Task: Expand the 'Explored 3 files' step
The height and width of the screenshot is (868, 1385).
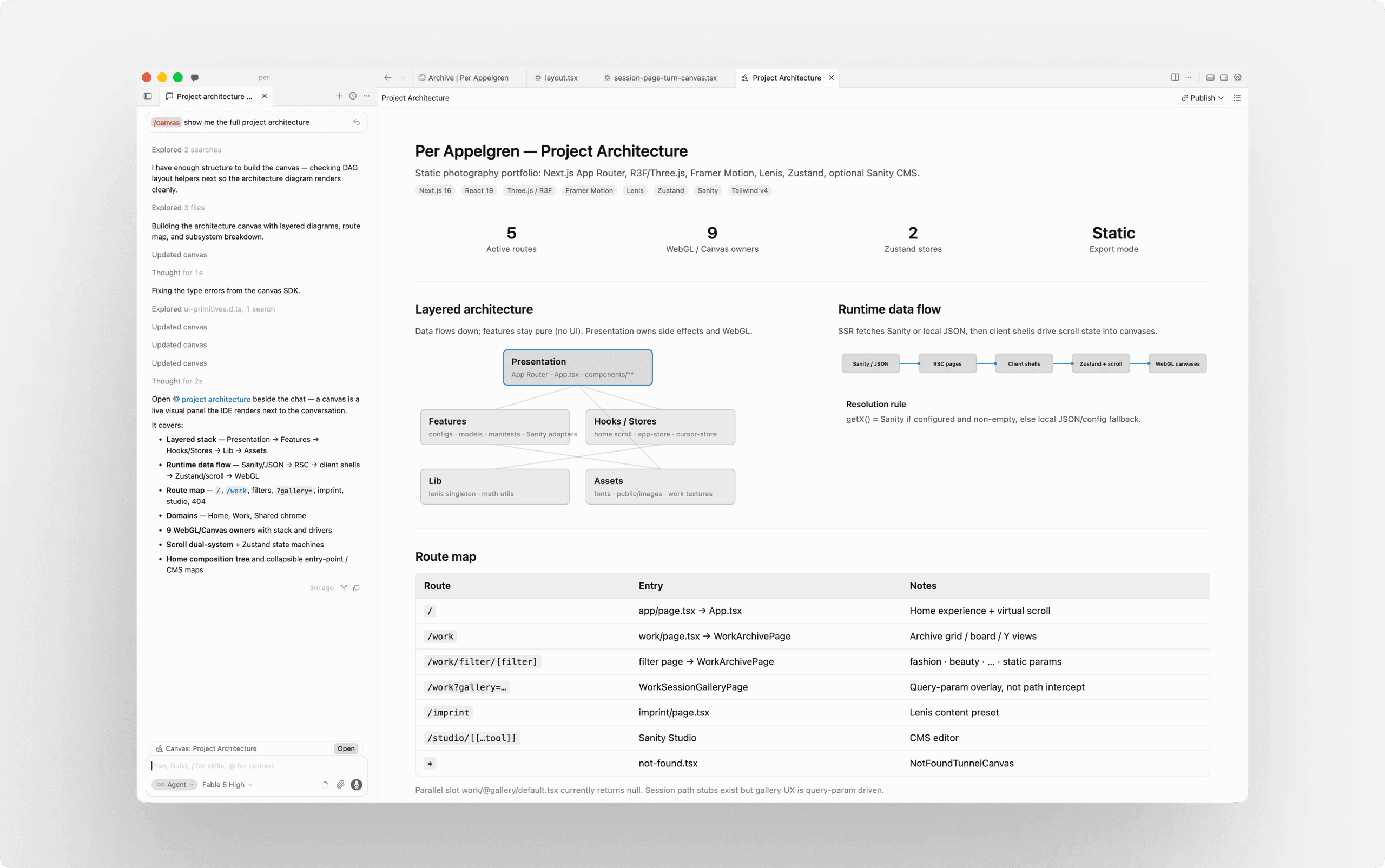Action: coord(178,208)
